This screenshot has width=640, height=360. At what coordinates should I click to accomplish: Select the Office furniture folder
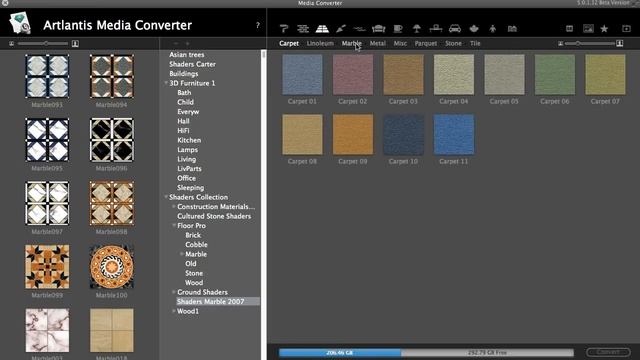186,178
